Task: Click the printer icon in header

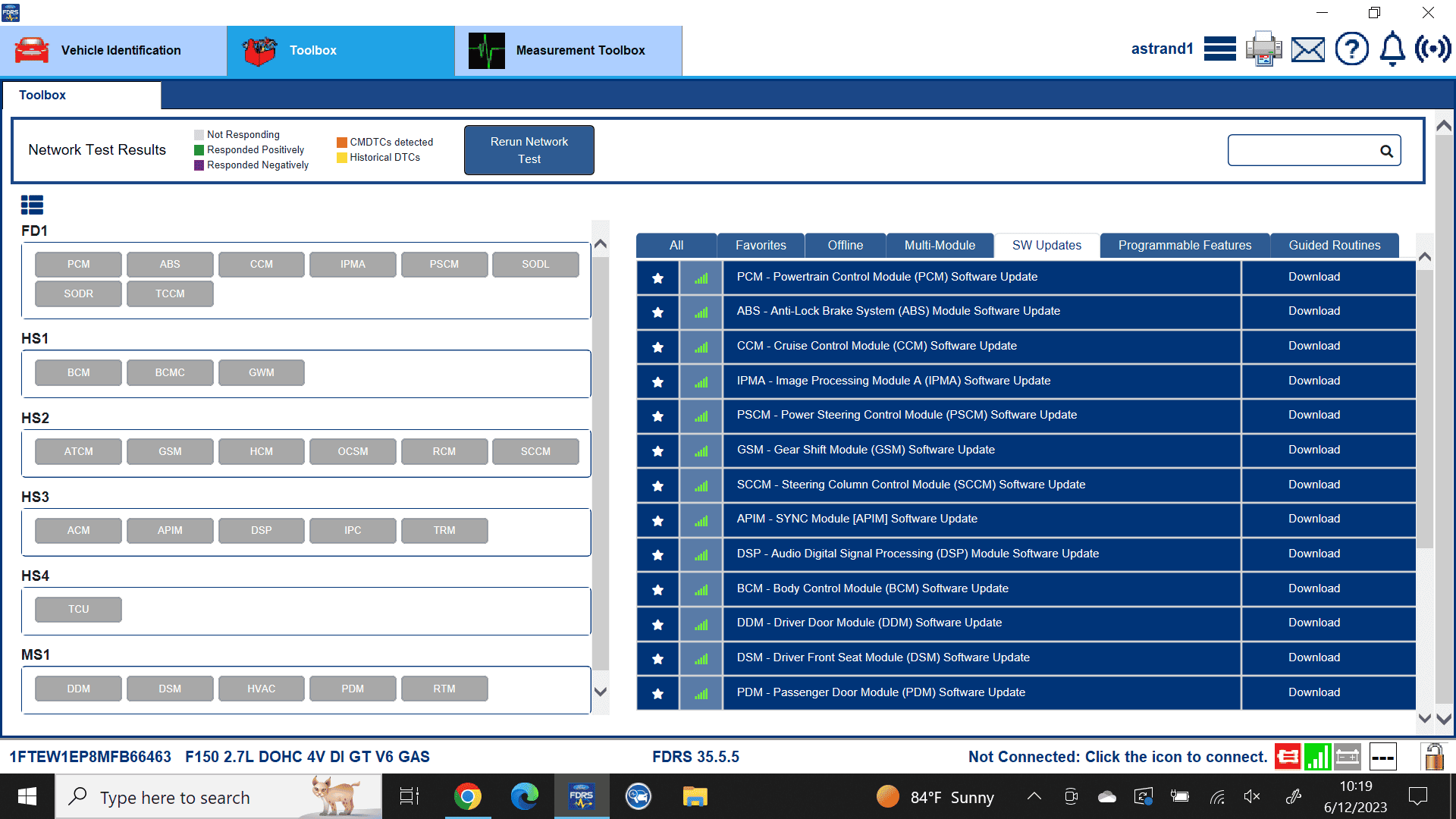Action: [x=1263, y=49]
